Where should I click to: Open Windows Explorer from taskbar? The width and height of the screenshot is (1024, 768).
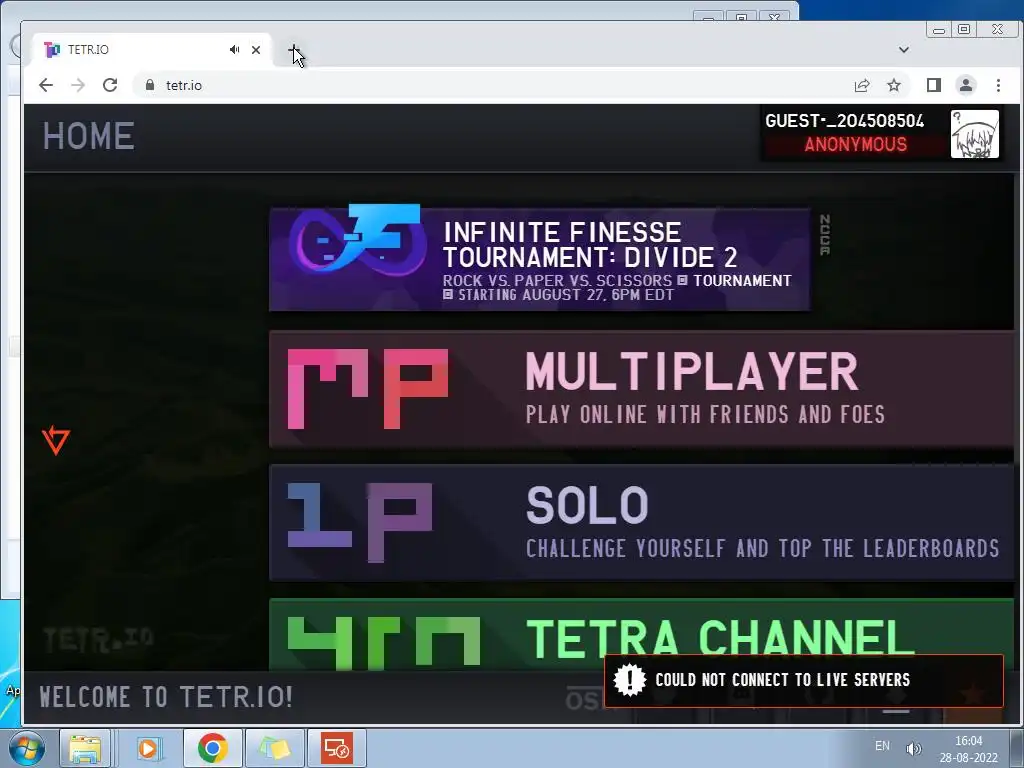point(86,748)
